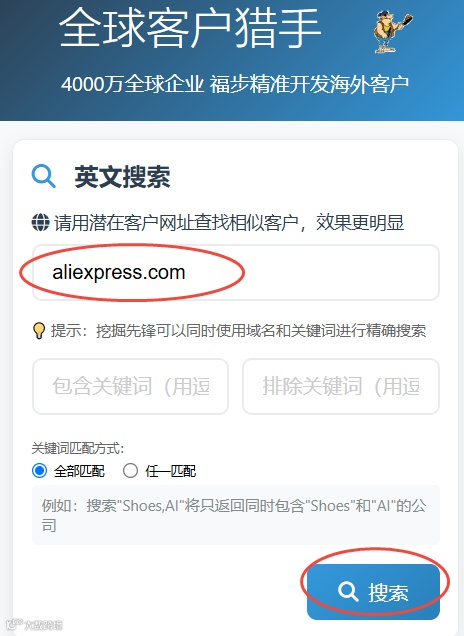
Task: Click the 包含关键词 include keywords field
Action: [x=130, y=386]
